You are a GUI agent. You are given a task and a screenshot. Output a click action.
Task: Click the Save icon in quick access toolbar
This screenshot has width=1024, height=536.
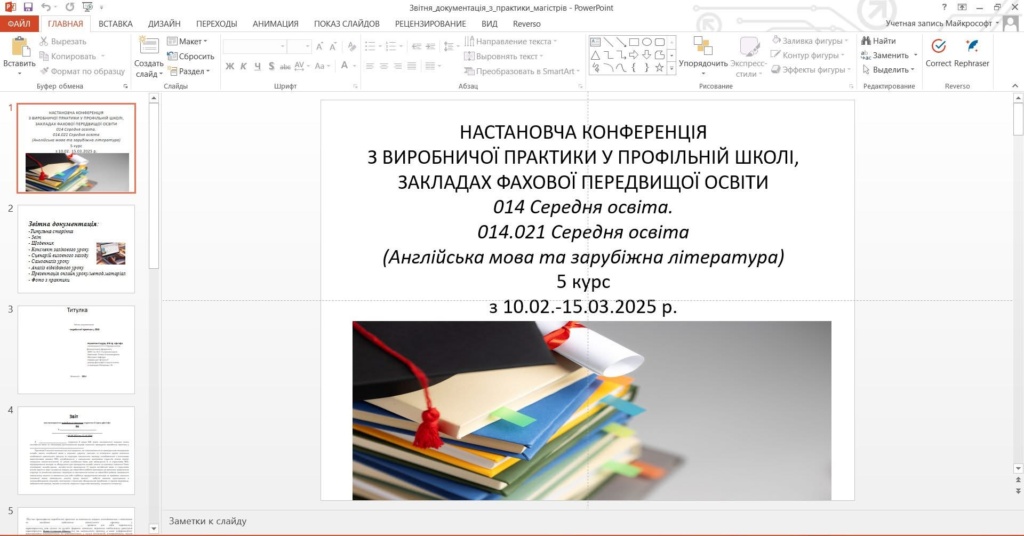[x=28, y=7]
